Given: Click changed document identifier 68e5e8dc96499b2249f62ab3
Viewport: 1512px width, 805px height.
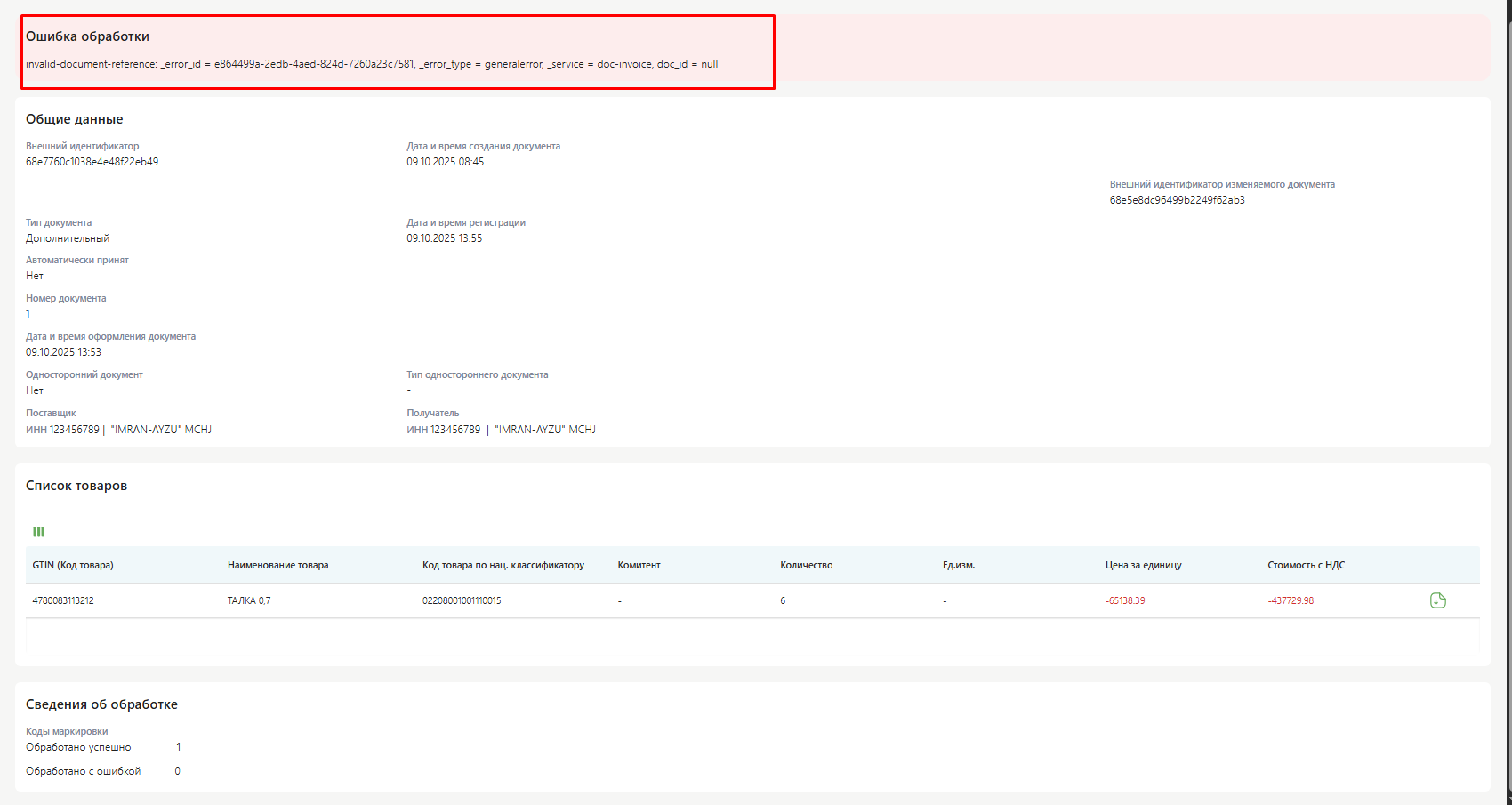Looking at the screenshot, I should [x=1177, y=200].
